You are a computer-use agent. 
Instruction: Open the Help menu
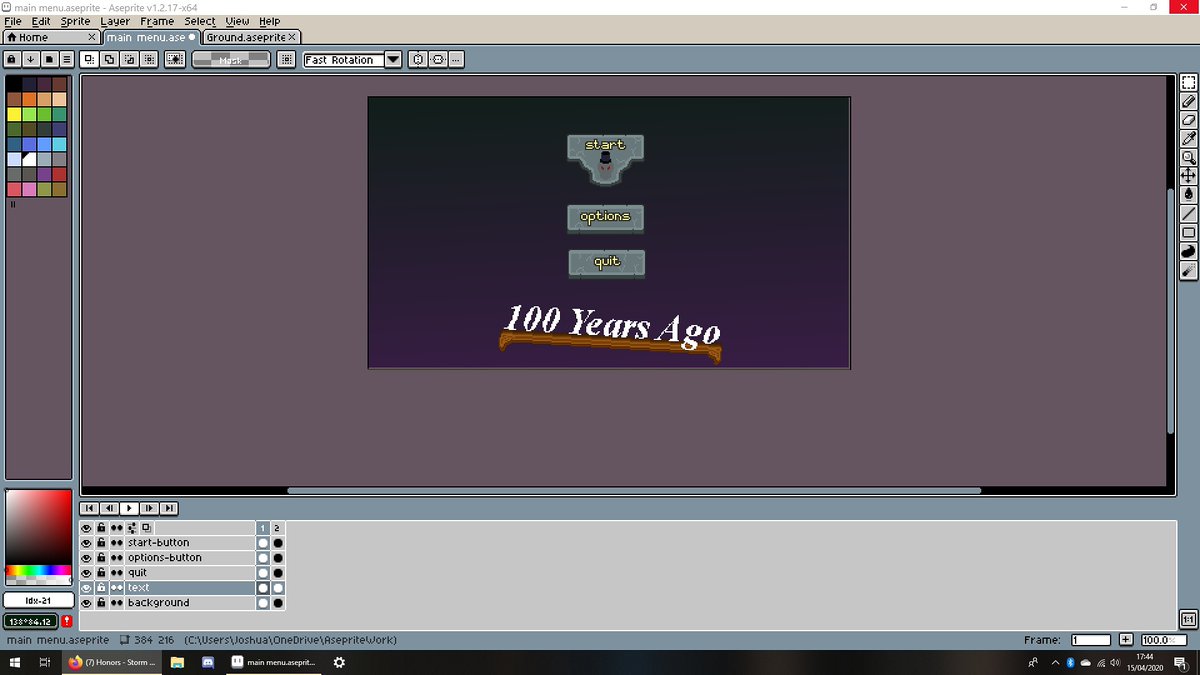[x=270, y=21]
